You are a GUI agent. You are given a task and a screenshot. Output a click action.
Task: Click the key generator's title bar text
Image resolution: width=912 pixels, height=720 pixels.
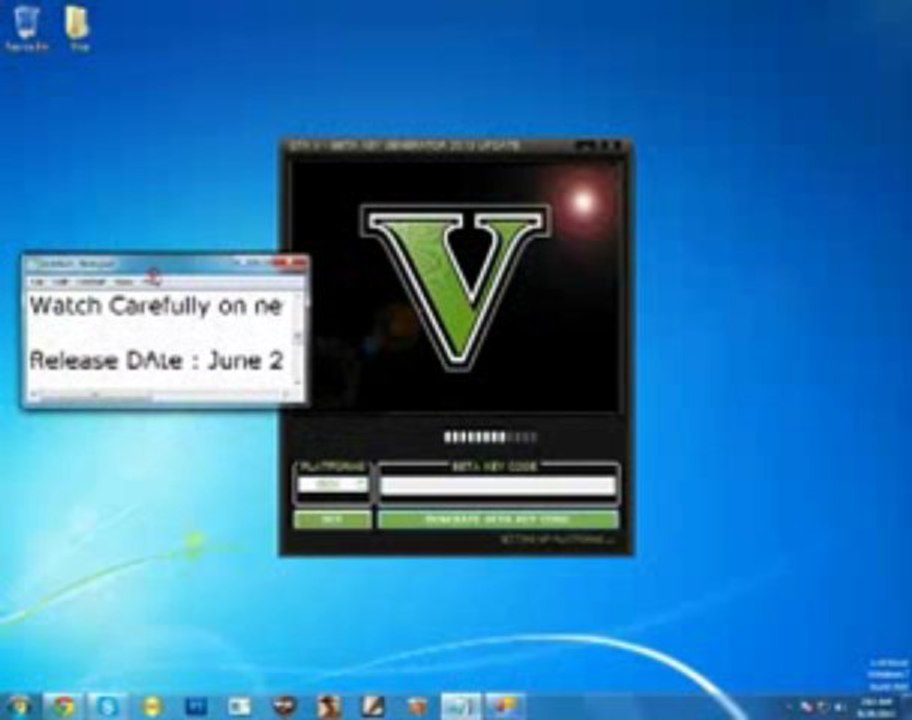(x=405, y=146)
